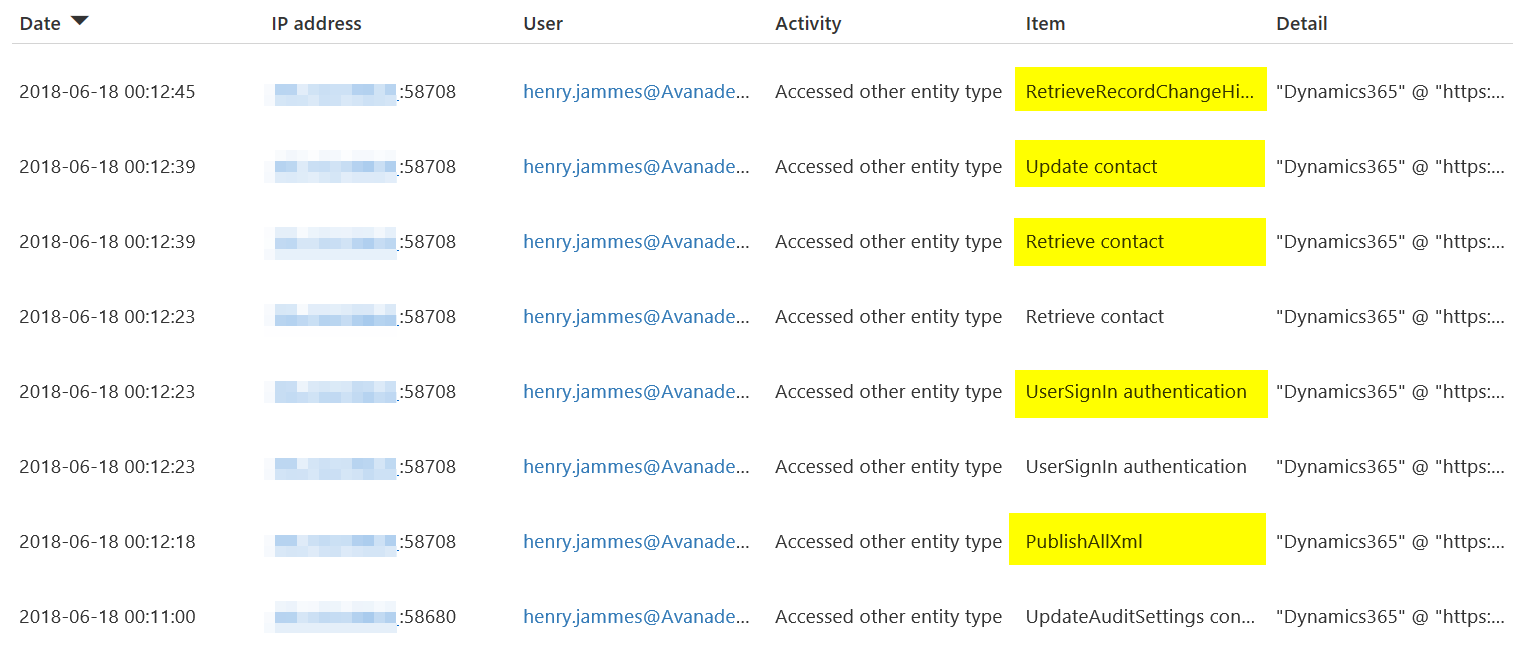Image resolution: width=1513 pixels, height=649 pixels.
Task: Click the Date column sort arrow
Action: (x=80, y=22)
